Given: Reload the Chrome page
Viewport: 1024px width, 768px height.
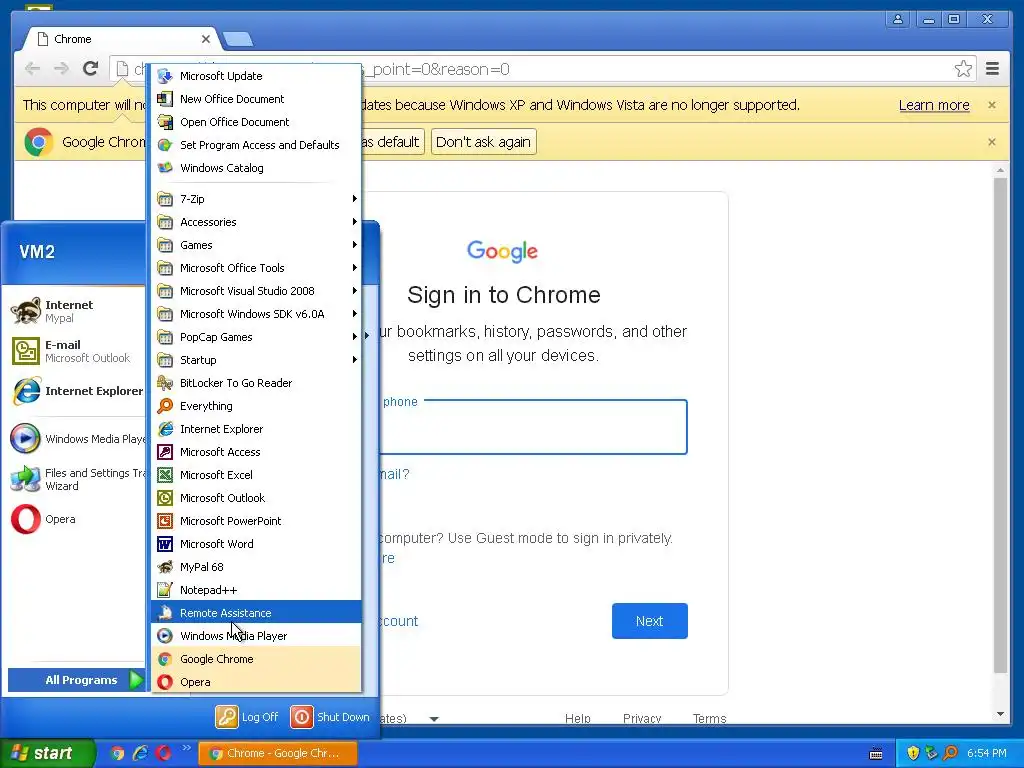Looking at the screenshot, I should (x=91, y=69).
